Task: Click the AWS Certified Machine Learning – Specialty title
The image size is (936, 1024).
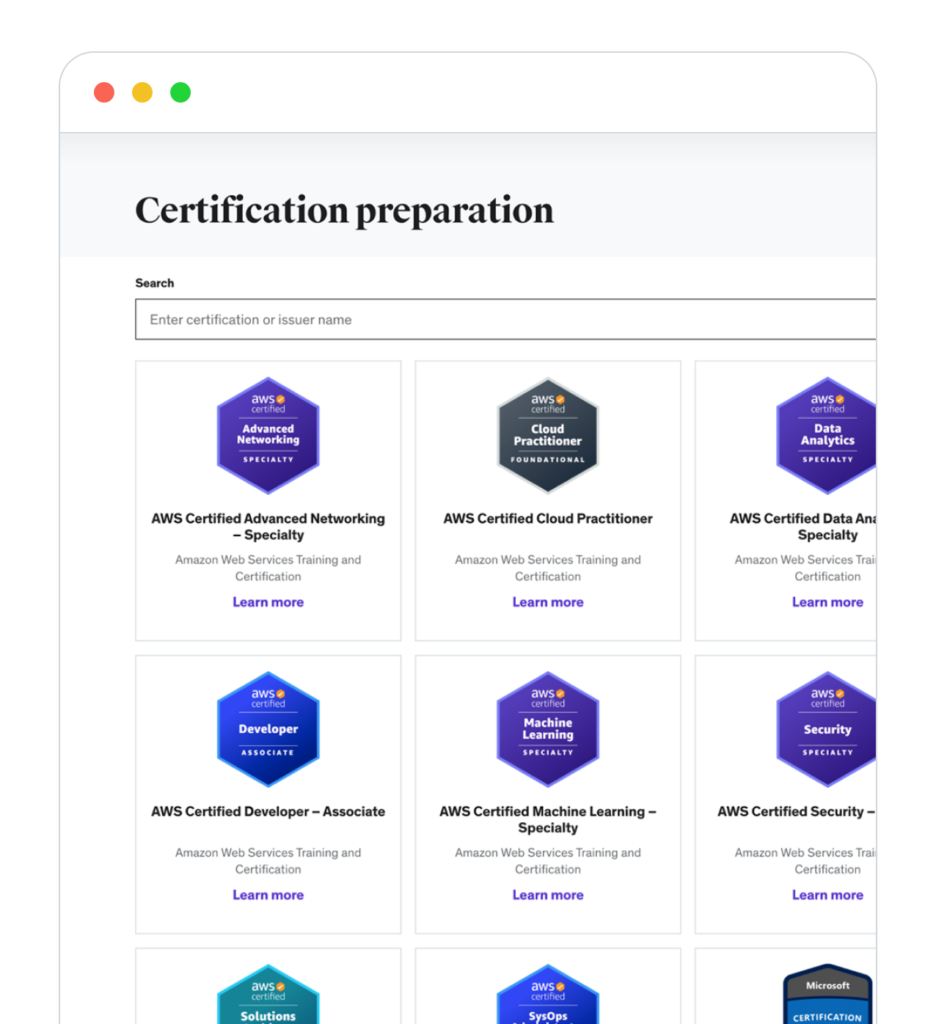Action: click(547, 819)
